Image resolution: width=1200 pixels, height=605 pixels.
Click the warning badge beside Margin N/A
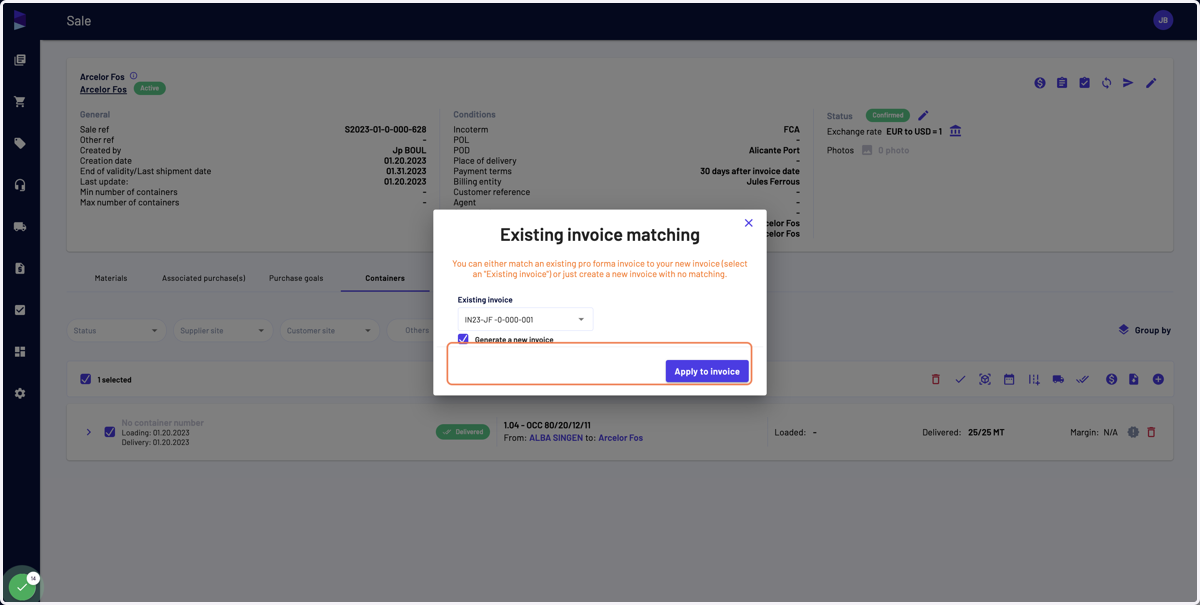1133,432
